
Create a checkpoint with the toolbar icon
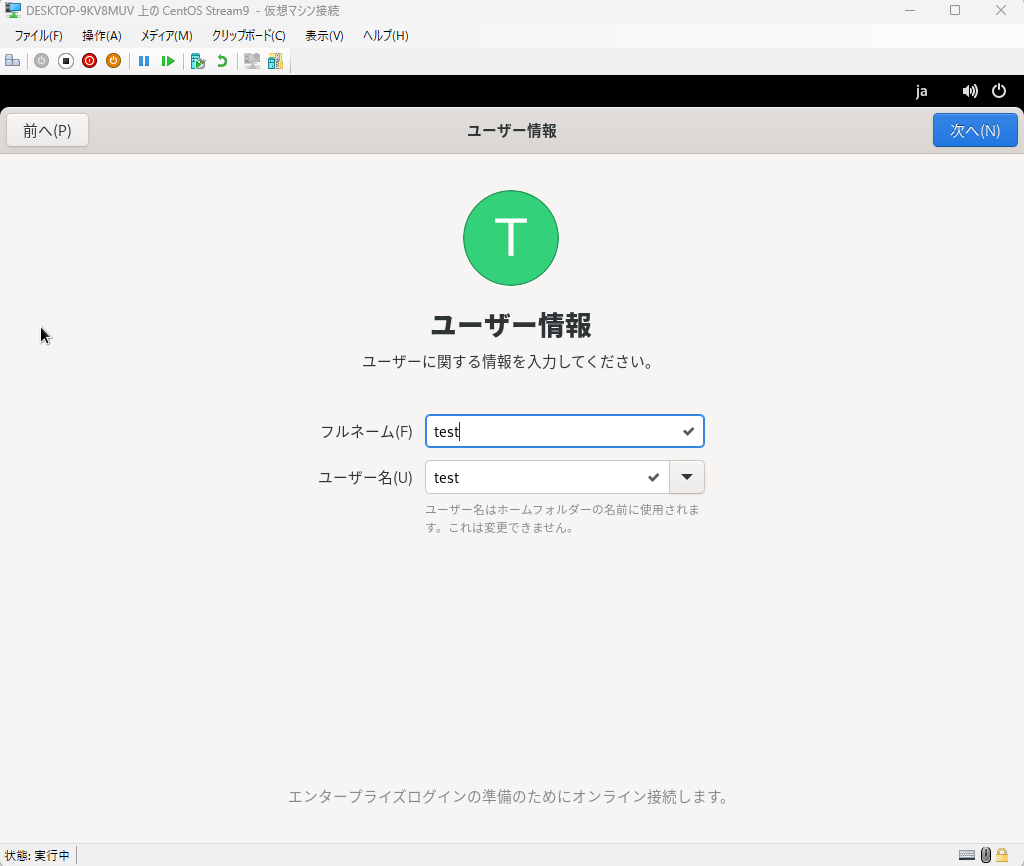198,61
